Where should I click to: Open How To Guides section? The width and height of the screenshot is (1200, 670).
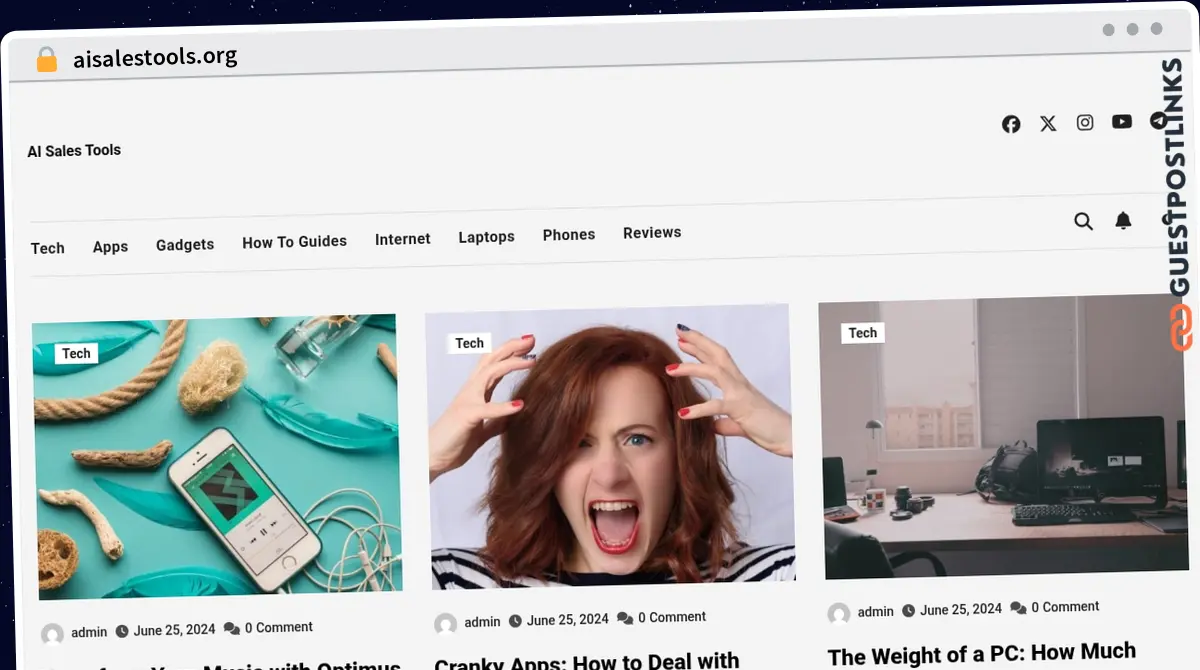(294, 241)
